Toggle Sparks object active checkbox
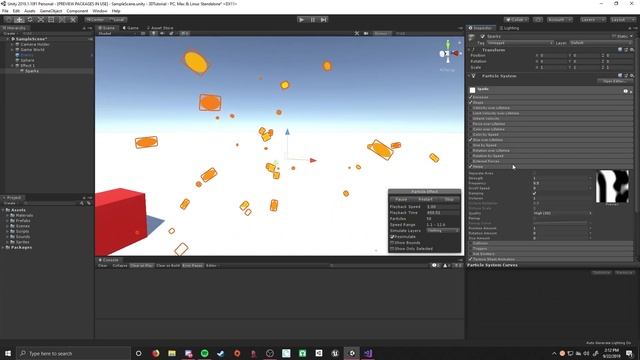Image resolution: width=640 pixels, height=360 pixels. coord(482,36)
